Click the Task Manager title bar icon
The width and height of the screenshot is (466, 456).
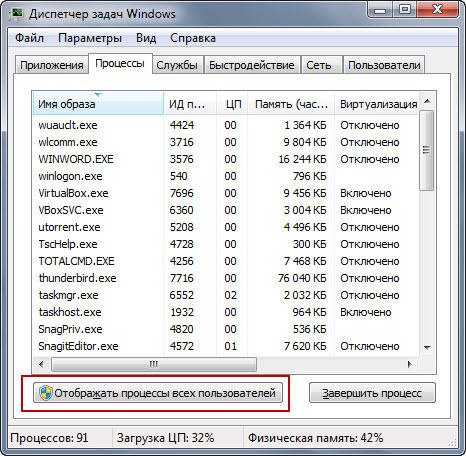17,14
